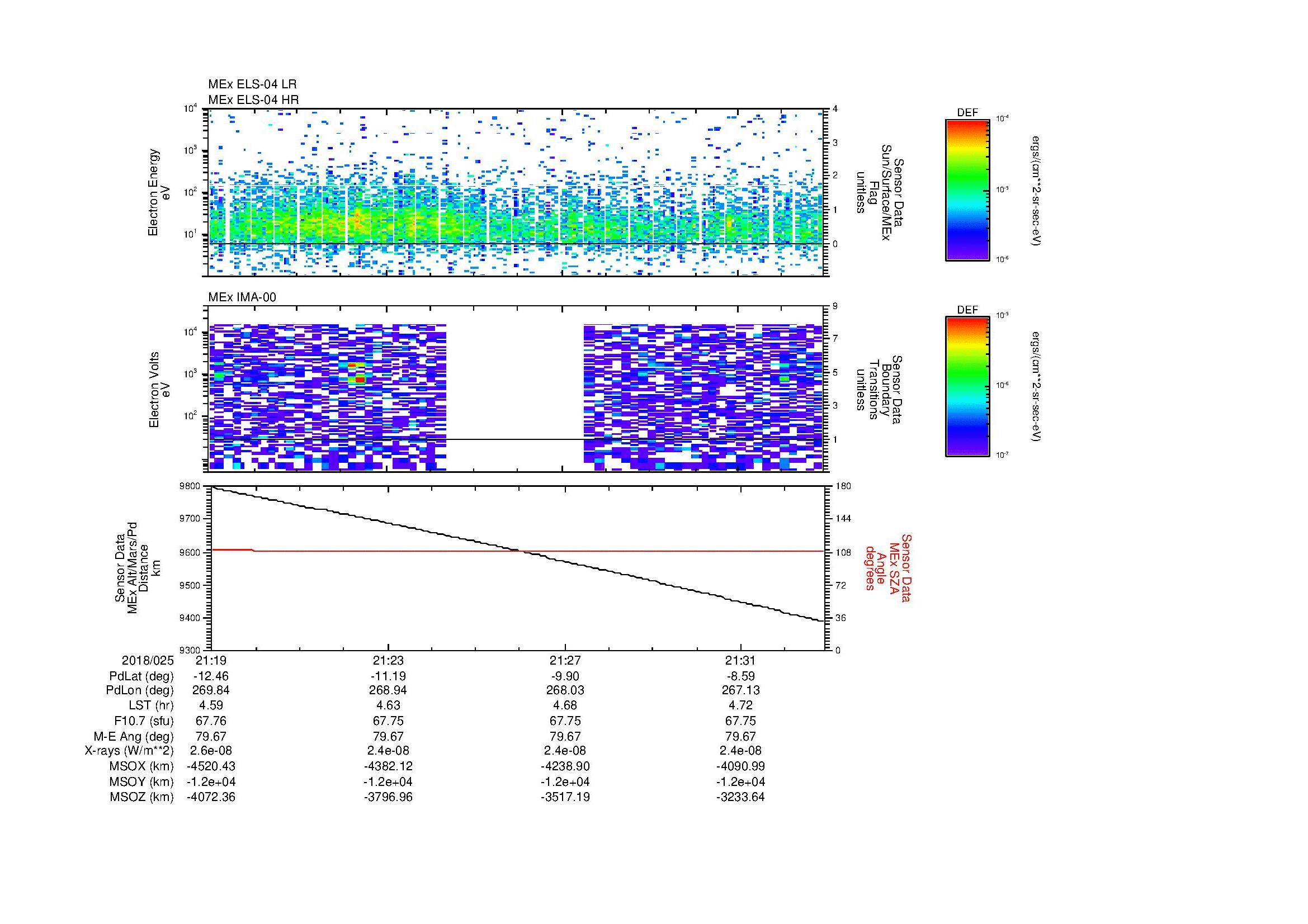This screenshot has width=1308, height=924.
Task: Click the 'Sun/Surface/MEx Flag unitless' axis label
Action: (x=880, y=192)
